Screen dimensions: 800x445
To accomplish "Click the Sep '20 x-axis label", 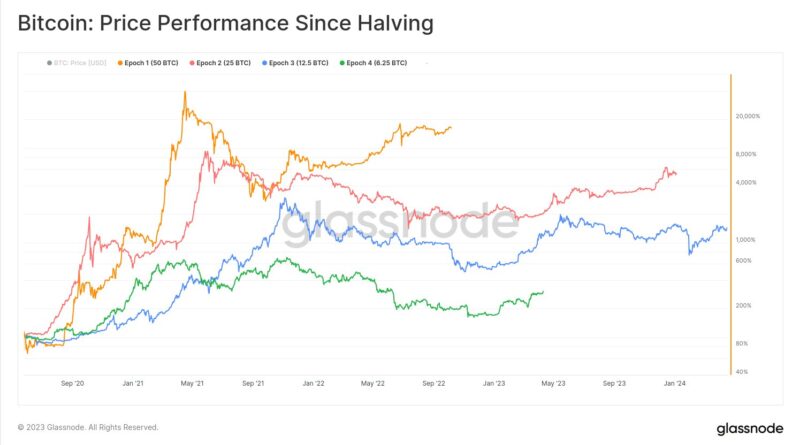I will [73, 383].
